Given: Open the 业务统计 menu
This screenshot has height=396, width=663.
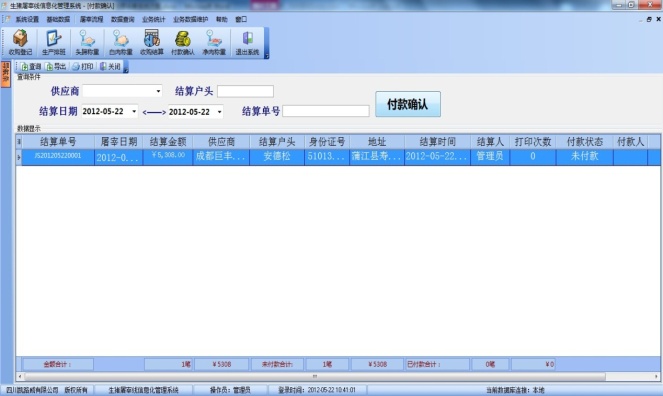Looking at the screenshot, I should tap(154, 19).
